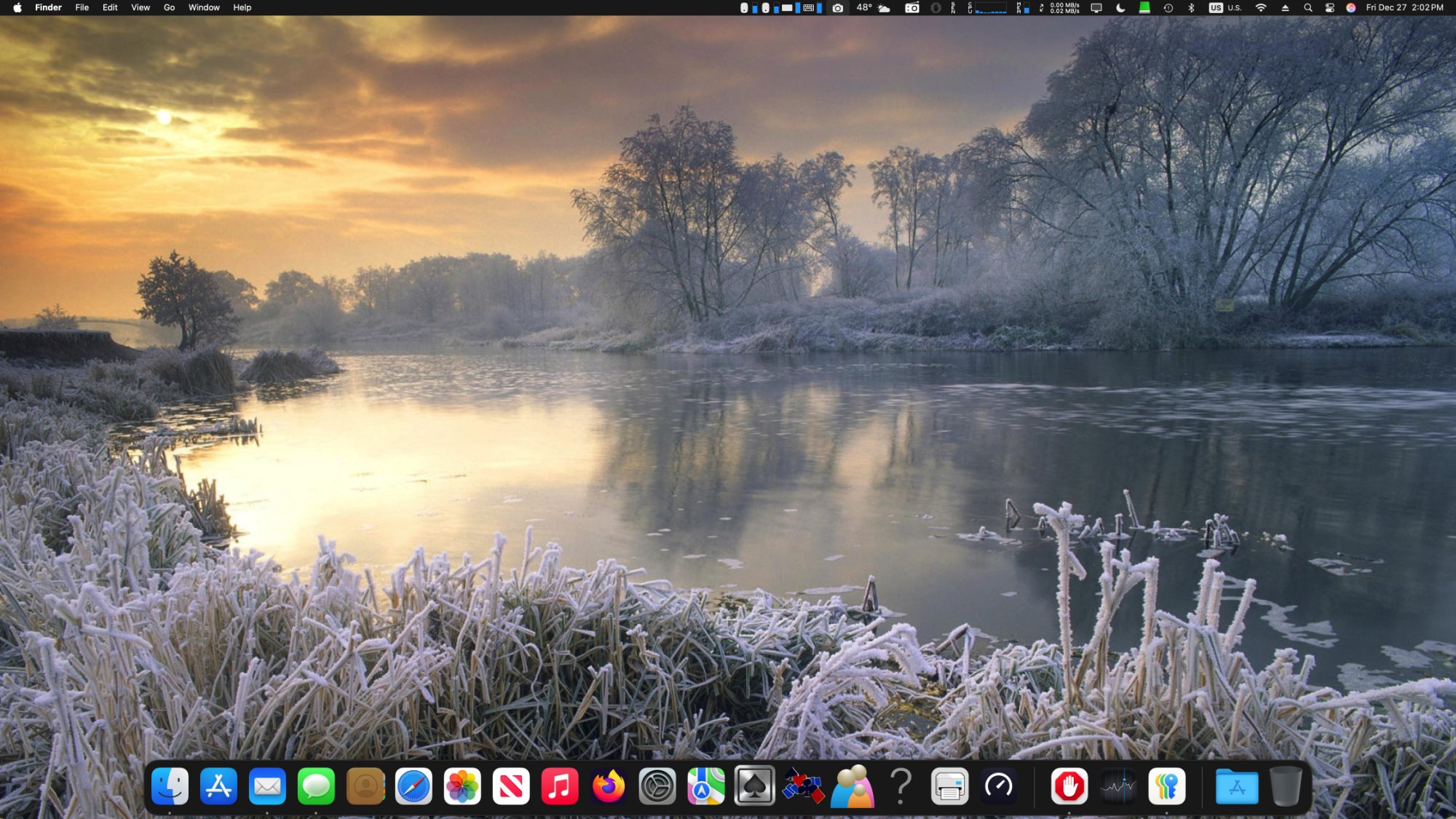Expand the U.S. input source menu

[x=1225, y=8]
